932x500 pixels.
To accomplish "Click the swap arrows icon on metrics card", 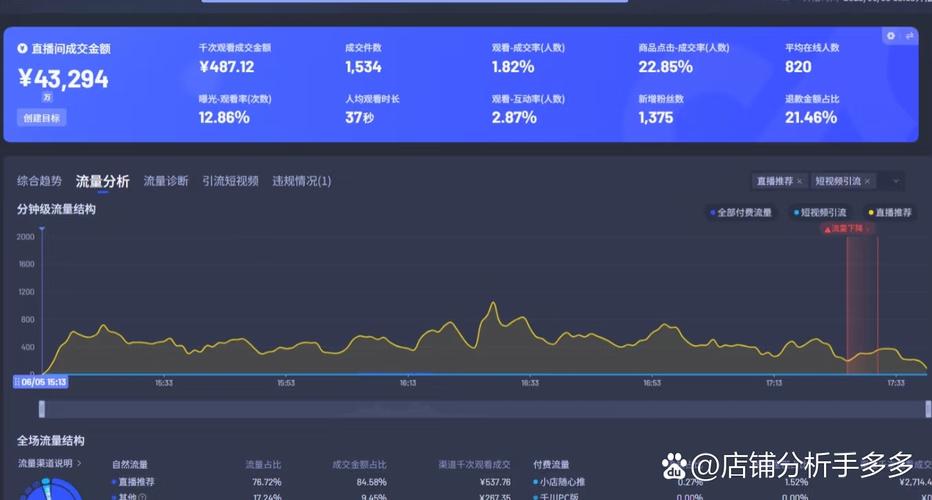I will pos(909,36).
